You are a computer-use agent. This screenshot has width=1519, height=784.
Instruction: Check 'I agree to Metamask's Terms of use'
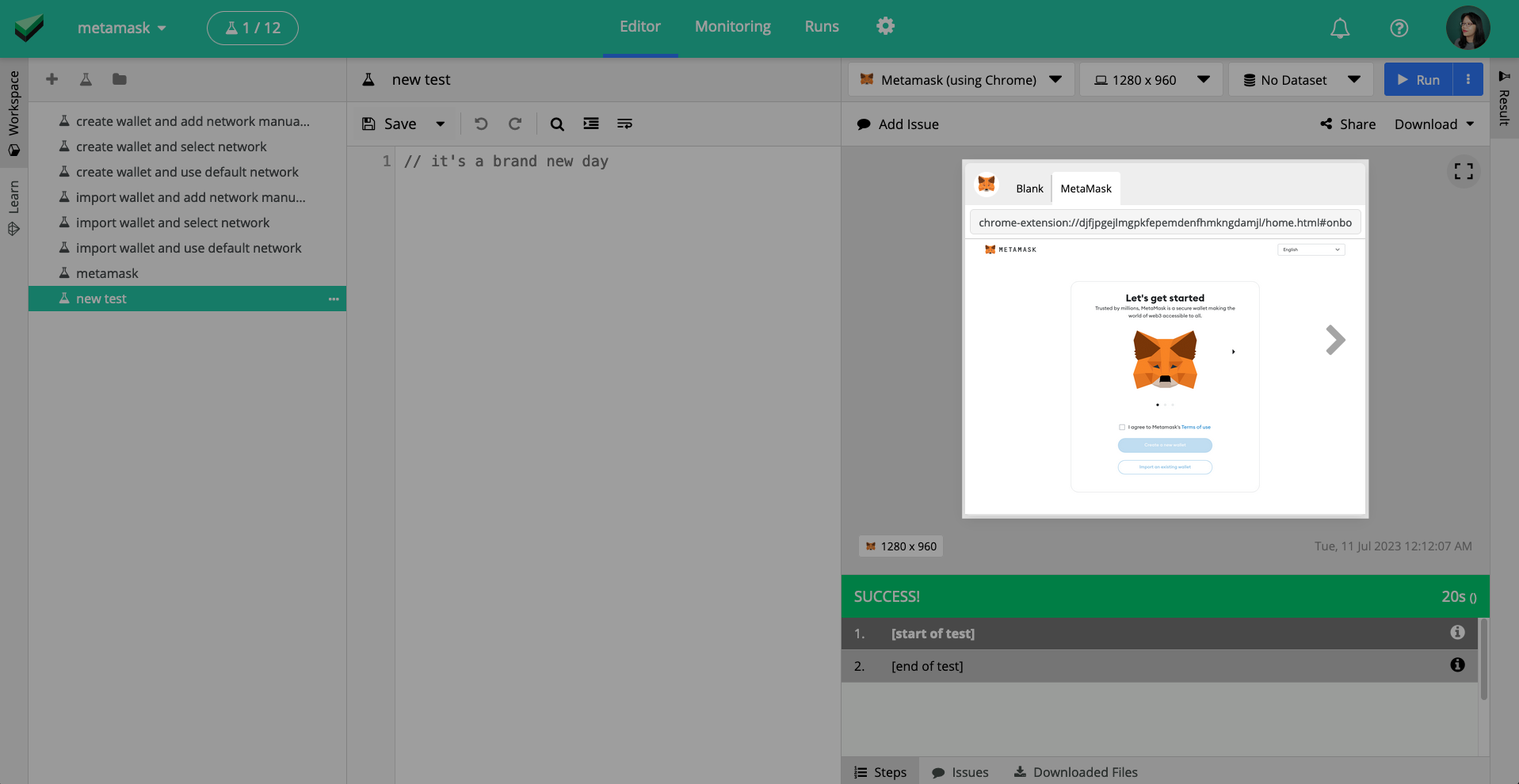pyautogui.click(x=1122, y=428)
